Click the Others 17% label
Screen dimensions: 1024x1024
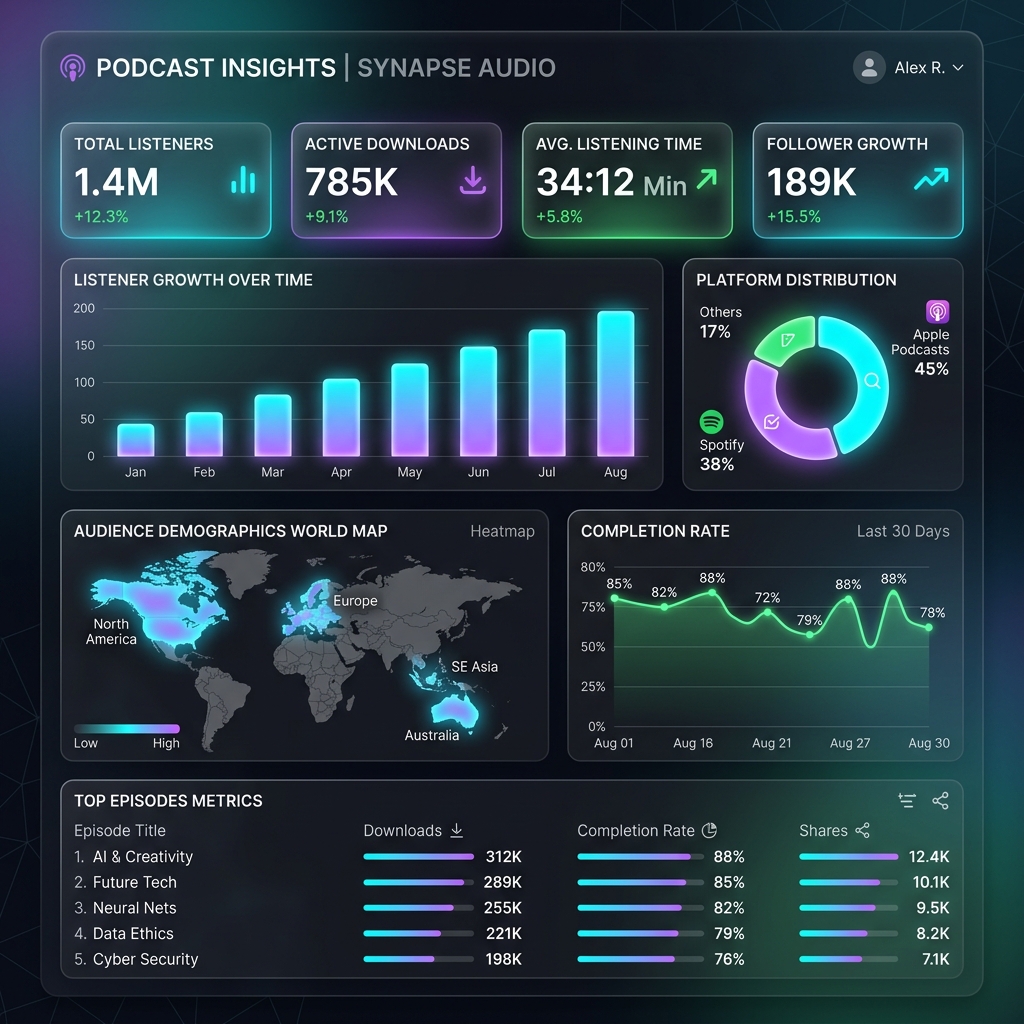(720, 322)
